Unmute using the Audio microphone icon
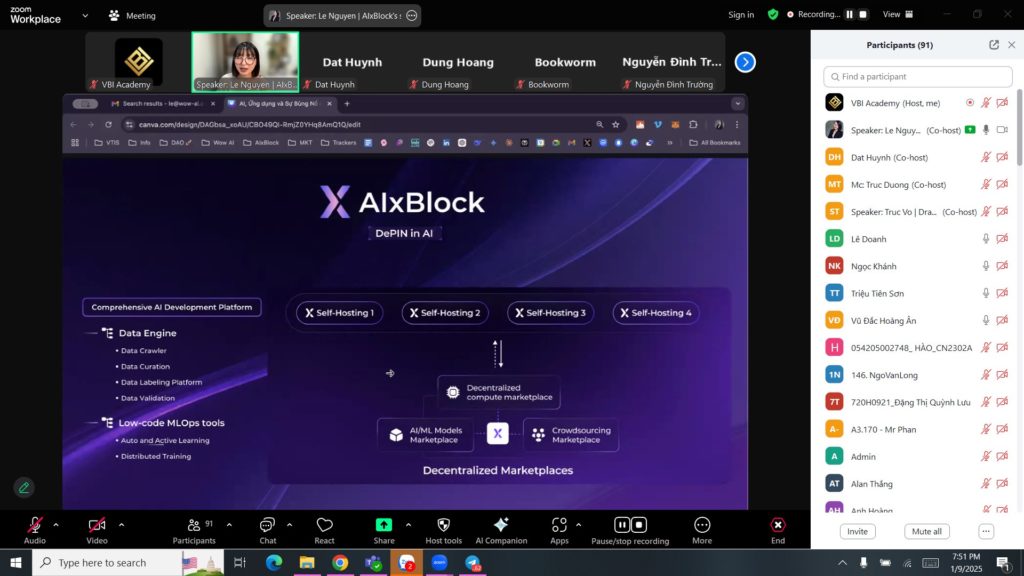This screenshot has width=1024, height=576. click(x=35, y=525)
